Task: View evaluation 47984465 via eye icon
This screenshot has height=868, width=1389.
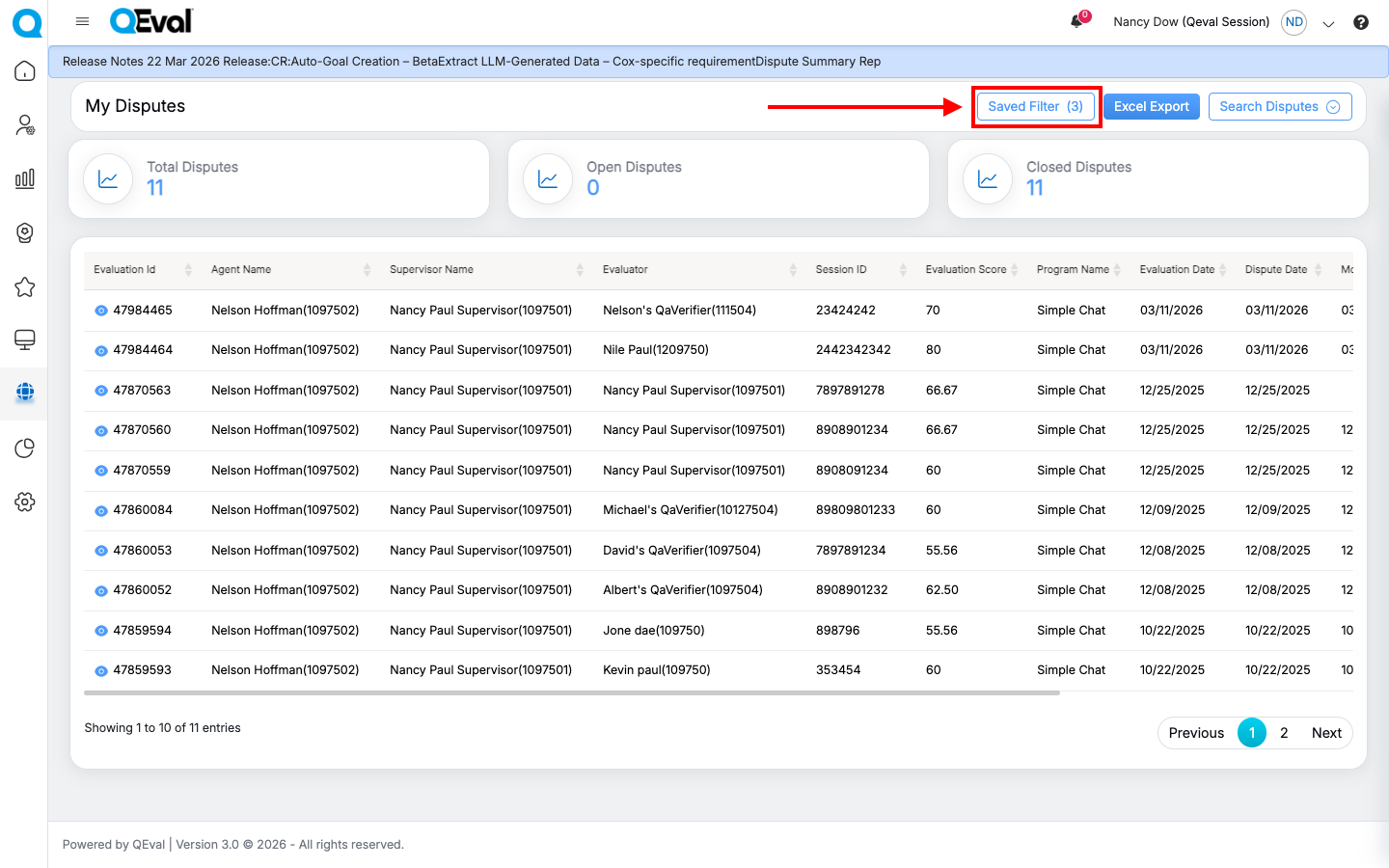Action: point(100,311)
